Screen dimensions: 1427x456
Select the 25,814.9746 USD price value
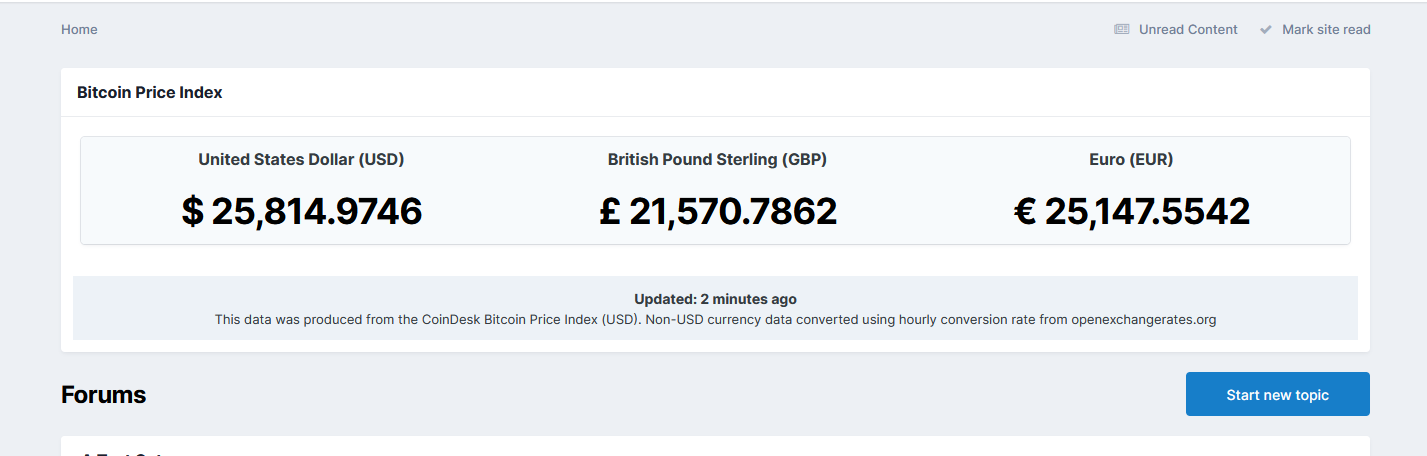tap(317, 211)
